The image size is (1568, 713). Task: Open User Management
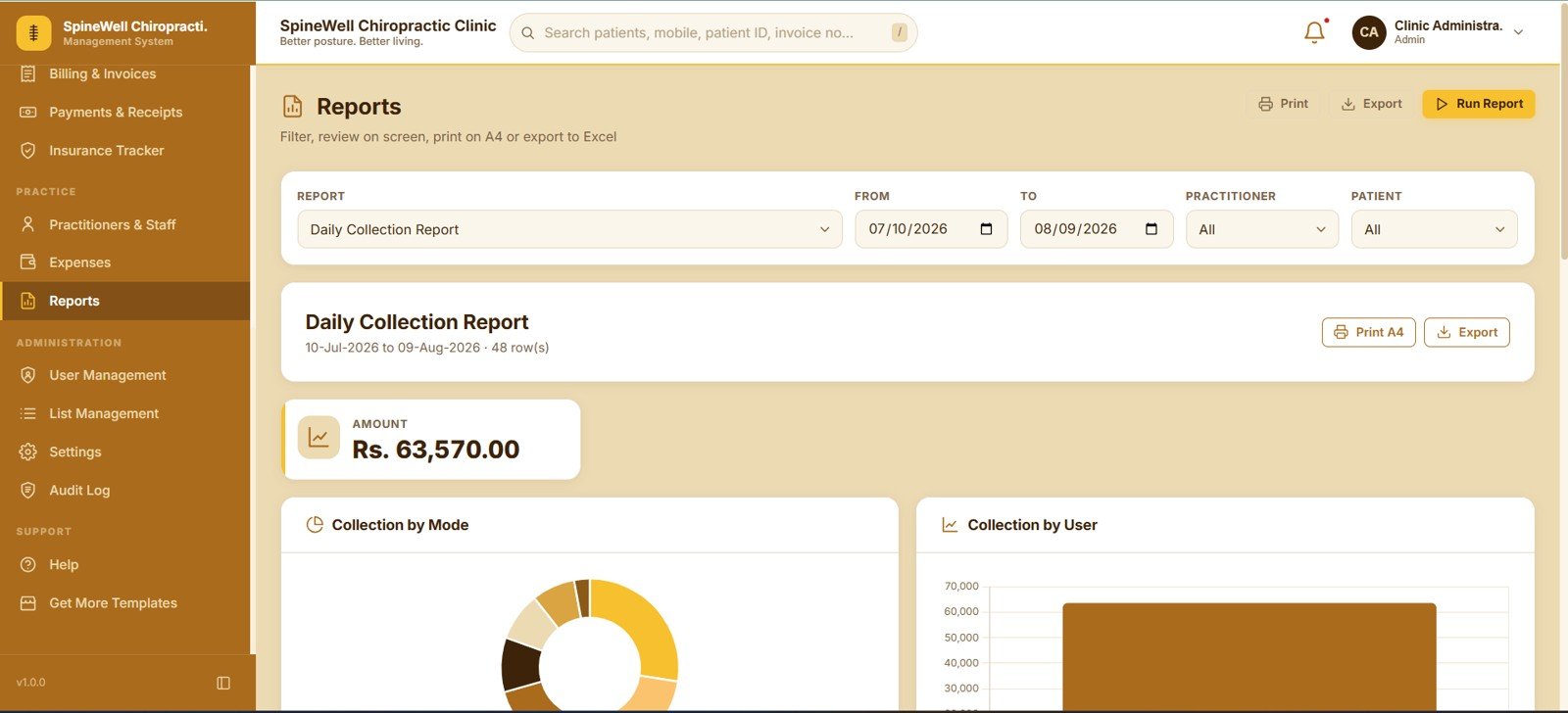pos(125,375)
